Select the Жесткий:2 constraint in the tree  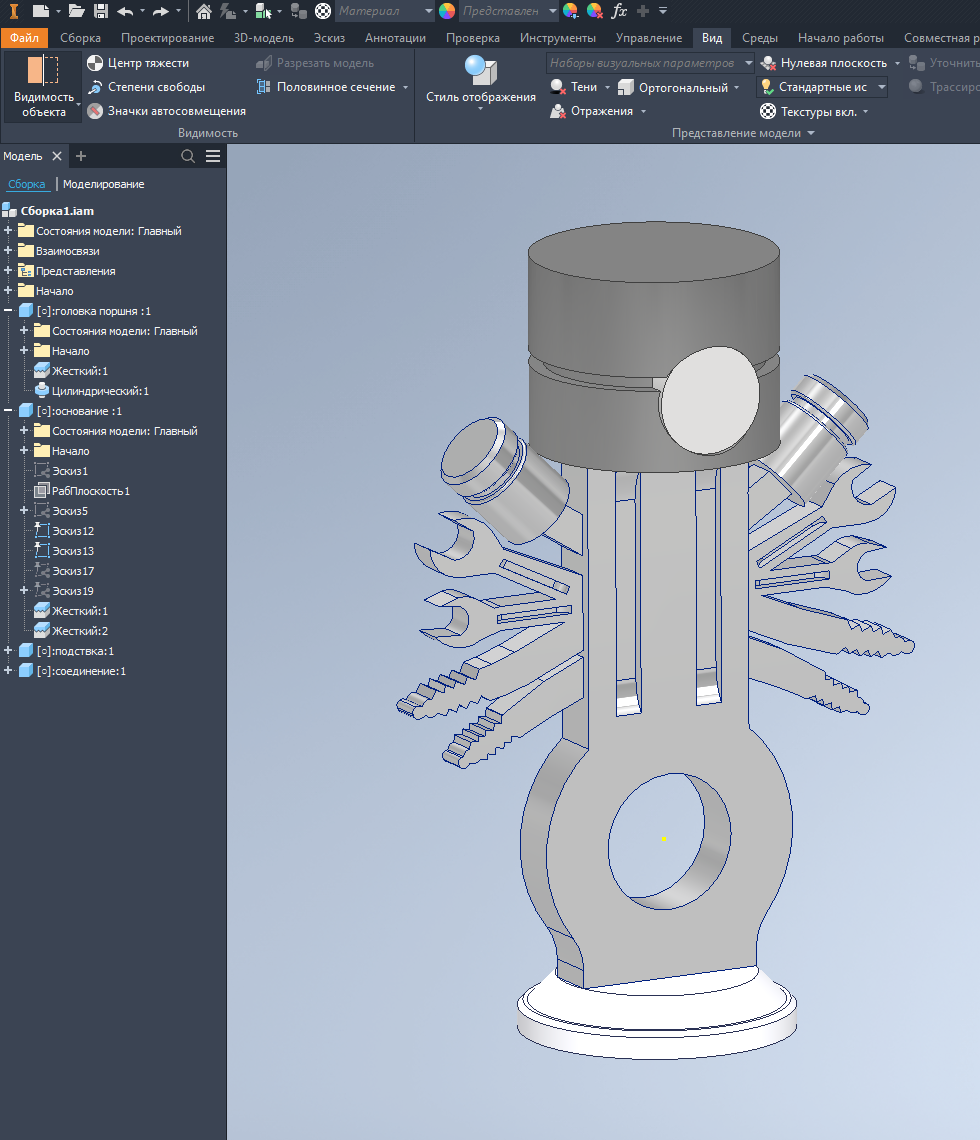[72, 631]
